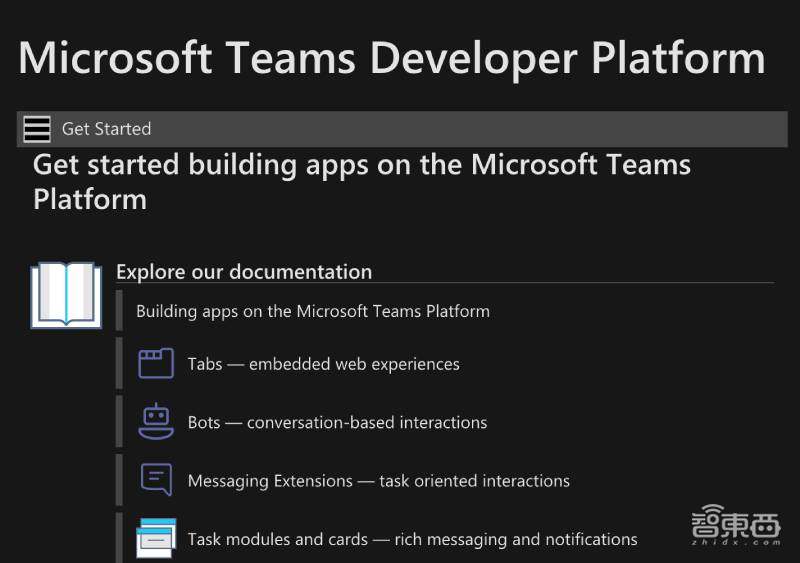Open Task modules and cards link

(x=412, y=539)
